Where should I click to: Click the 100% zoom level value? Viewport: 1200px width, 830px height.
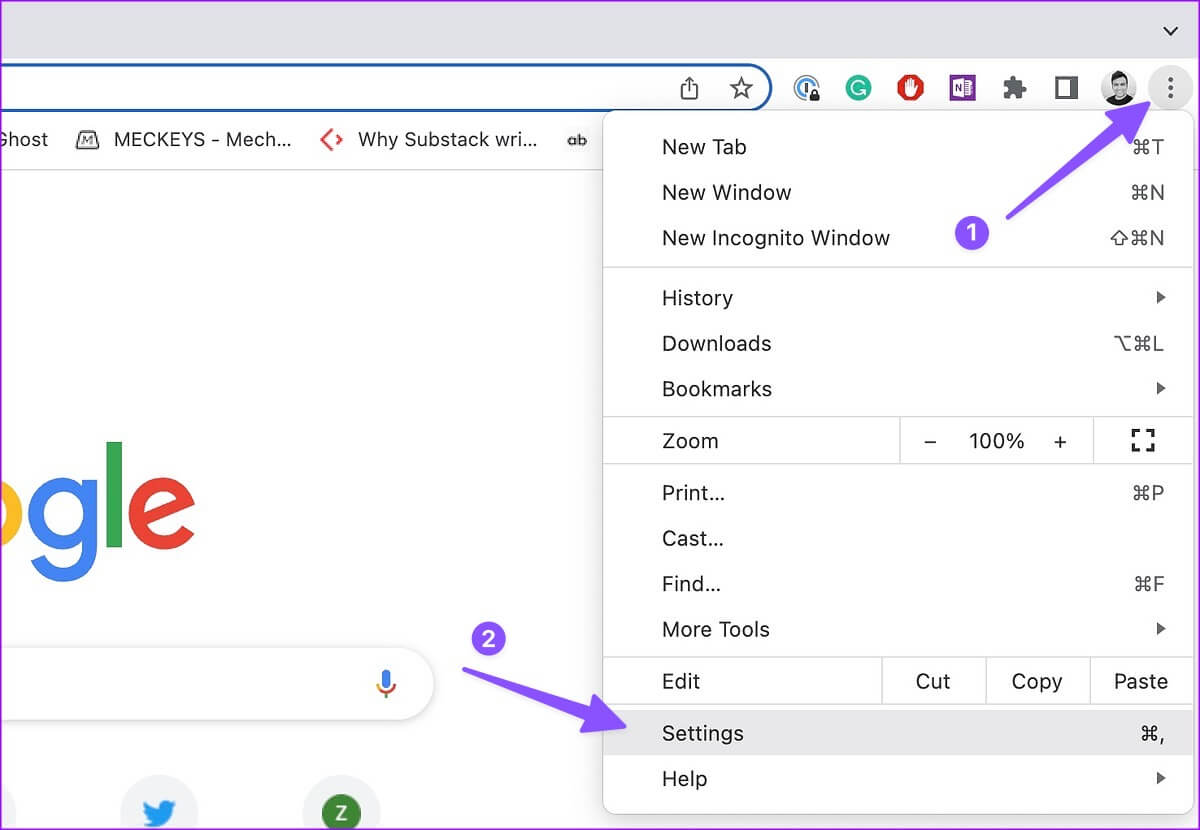996,441
